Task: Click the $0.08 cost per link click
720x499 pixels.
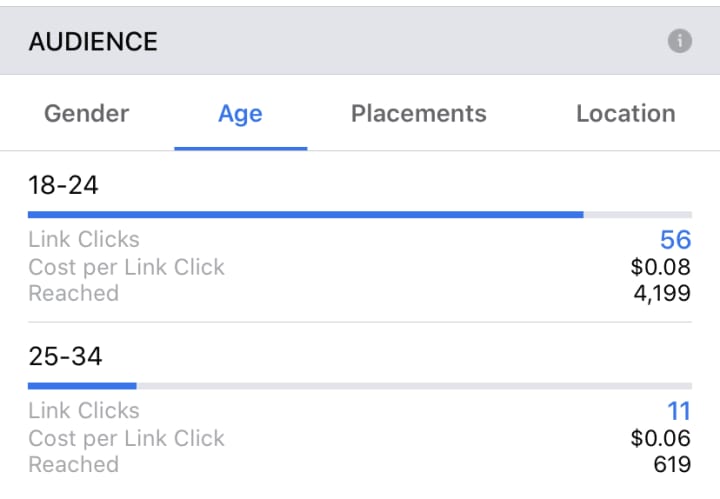Action: 660,267
